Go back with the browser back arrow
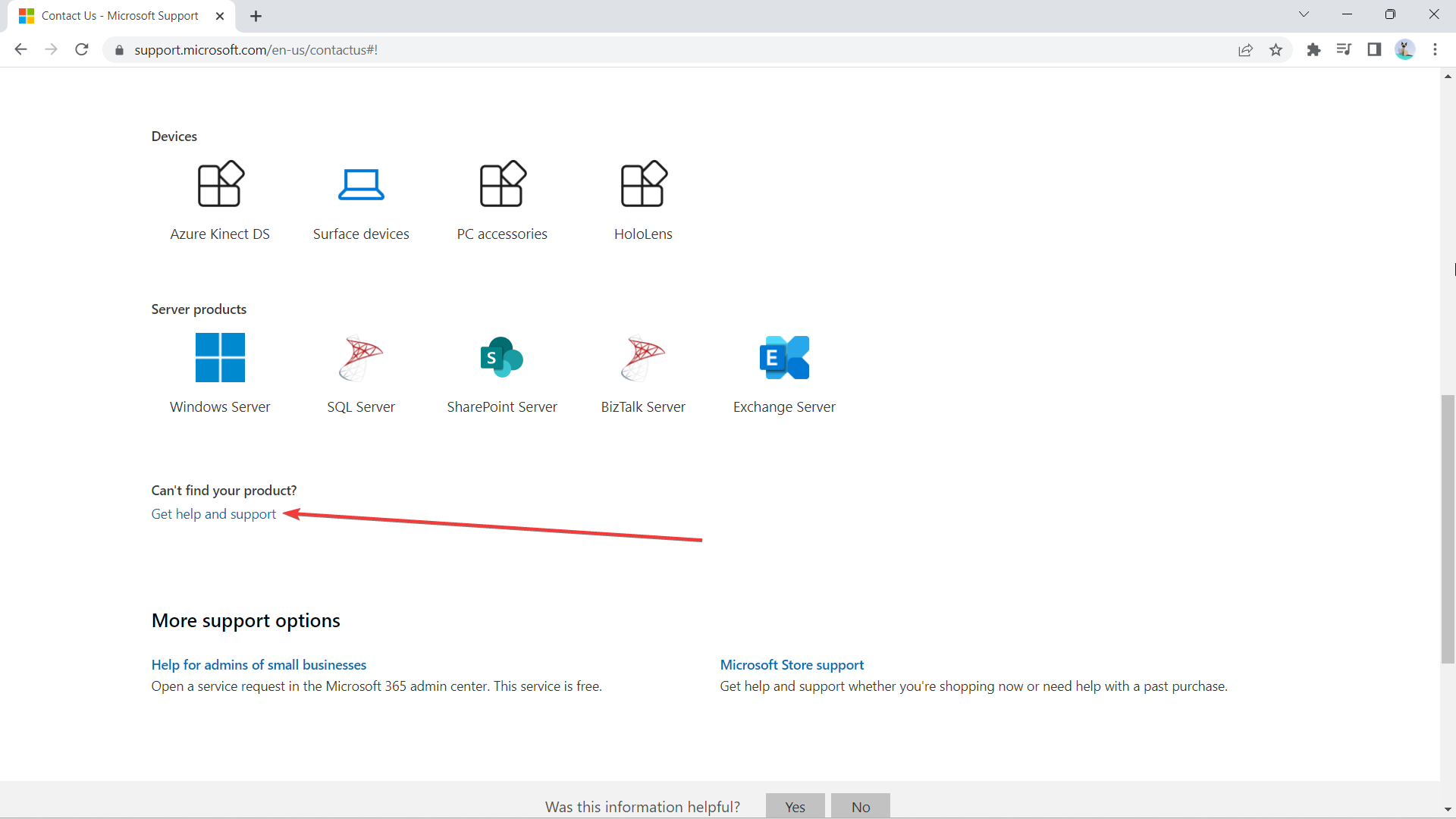Image resolution: width=1456 pixels, height=819 pixels. click(x=20, y=49)
